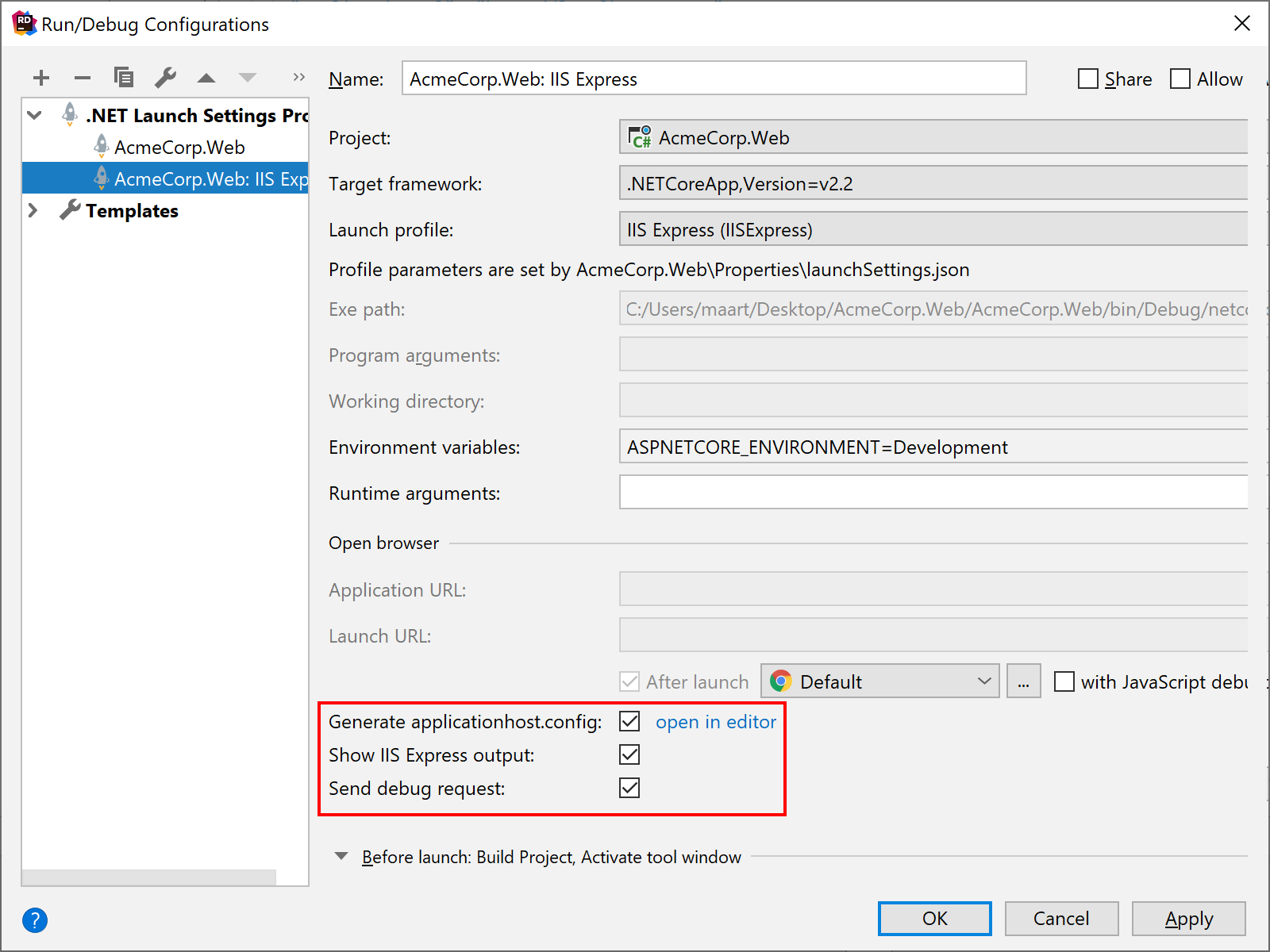1270x952 pixels.
Task: Collapse the Before launch section
Action: pos(341,856)
